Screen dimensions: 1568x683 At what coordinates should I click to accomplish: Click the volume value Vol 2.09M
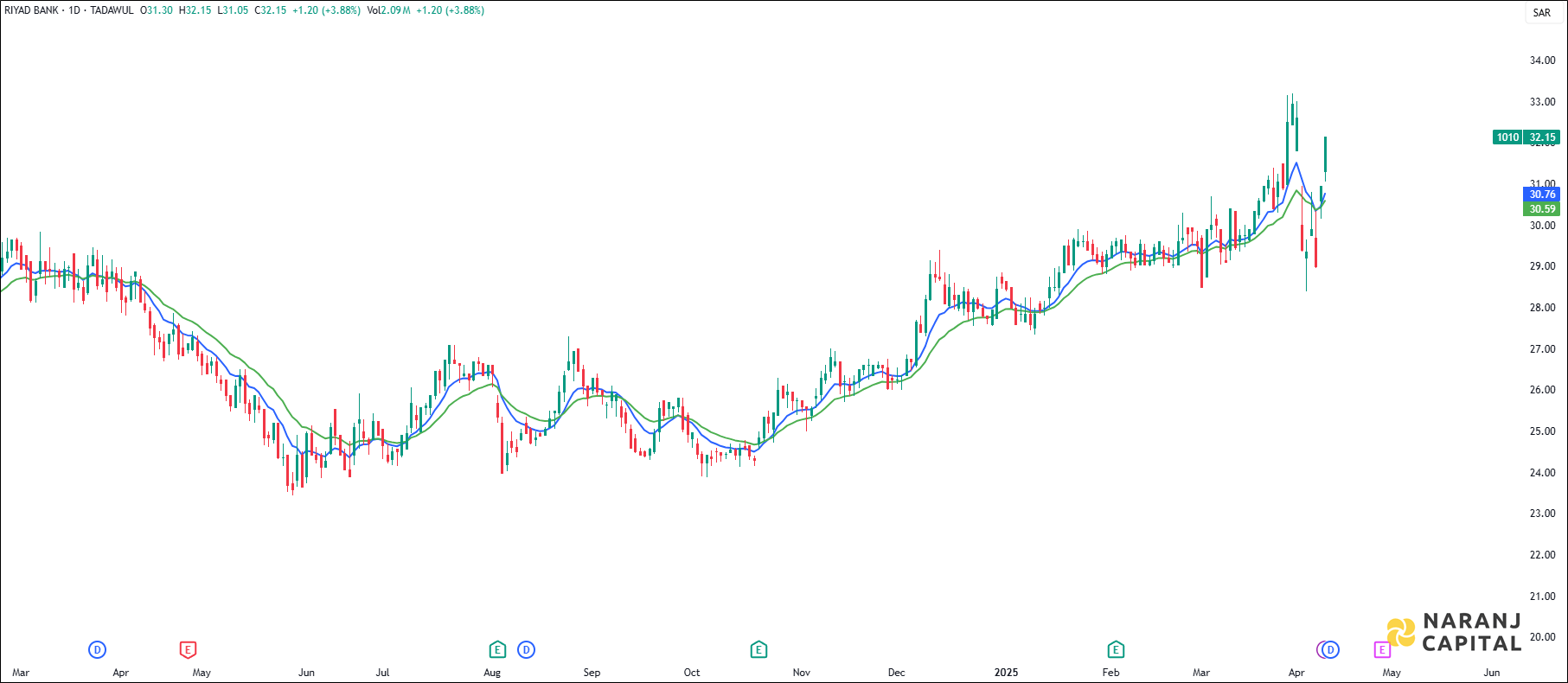(x=388, y=10)
